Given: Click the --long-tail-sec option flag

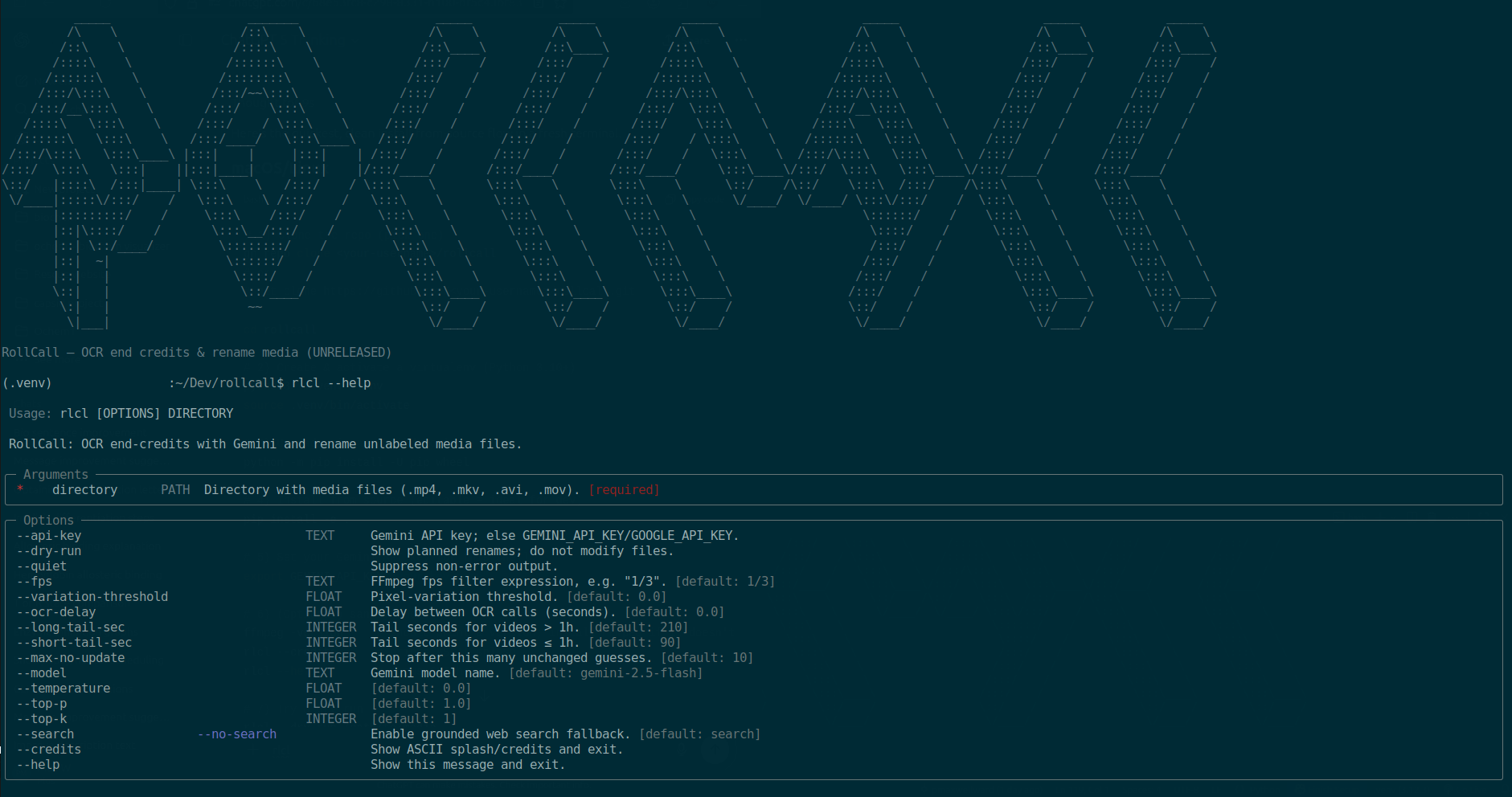Looking at the screenshot, I should [x=71, y=627].
